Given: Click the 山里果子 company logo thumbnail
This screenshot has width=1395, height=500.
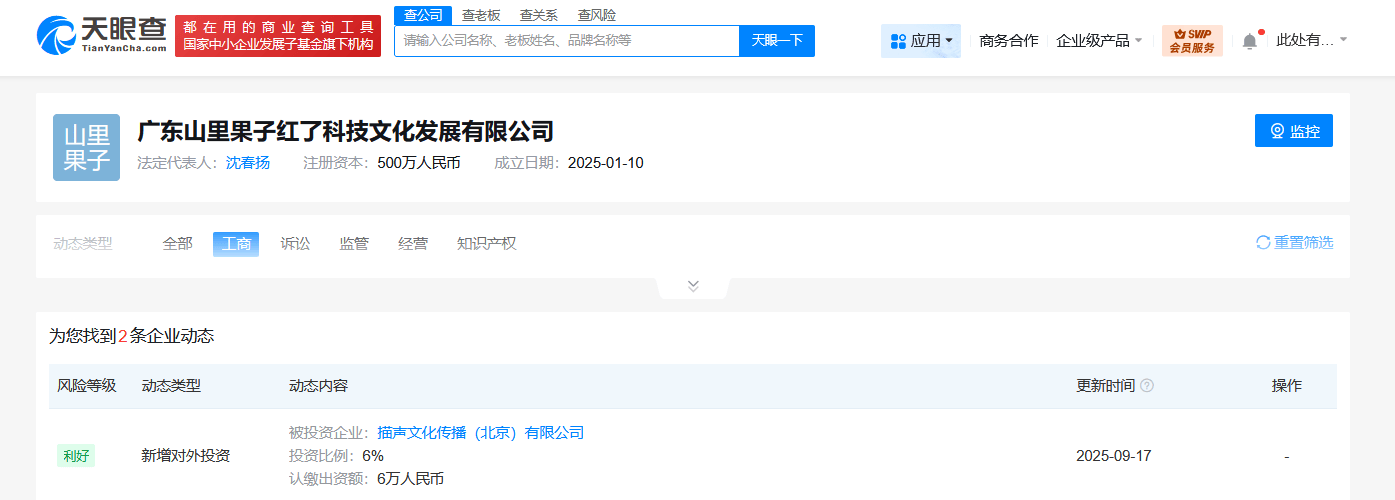Looking at the screenshot, I should (86, 148).
